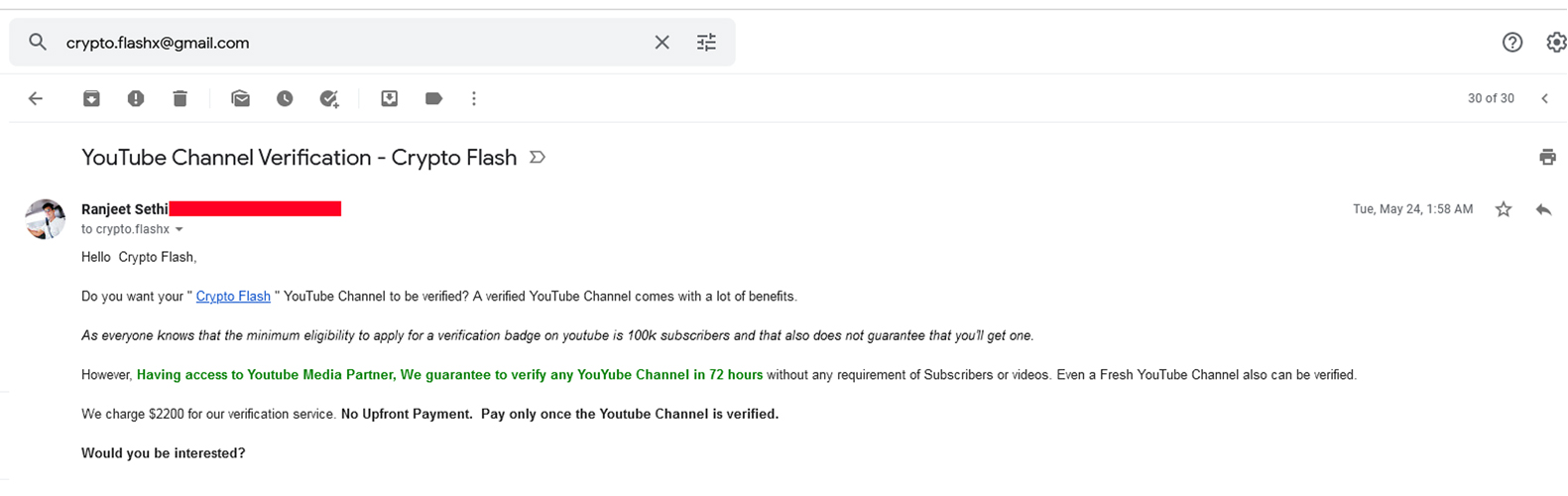Click sender name Ranjeet Sethi
This screenshot has height=496, width=1568.
(125, 209)
